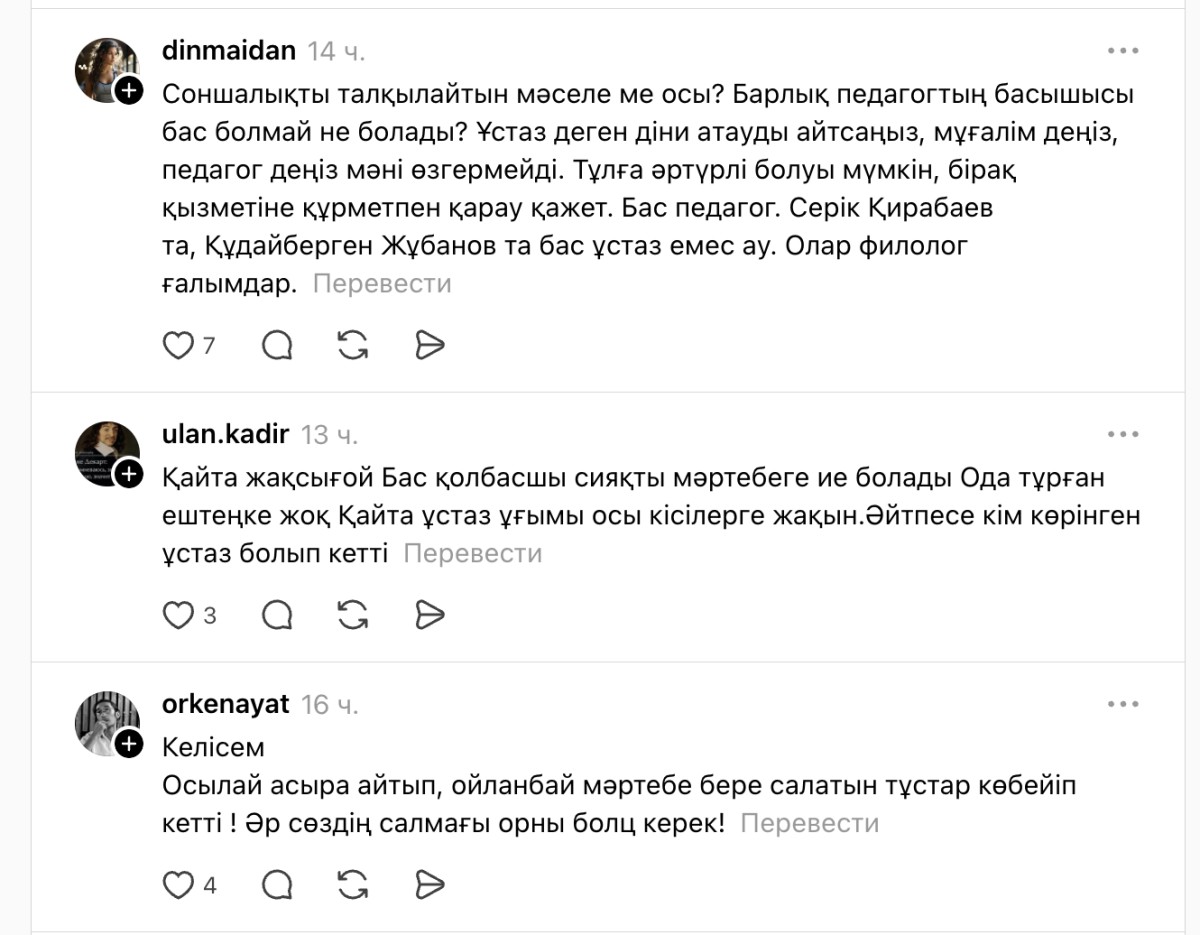Open ulan.kadir's profile picture
The height and width of the screenshot is (935, 1200).
[x=105, y=452]
